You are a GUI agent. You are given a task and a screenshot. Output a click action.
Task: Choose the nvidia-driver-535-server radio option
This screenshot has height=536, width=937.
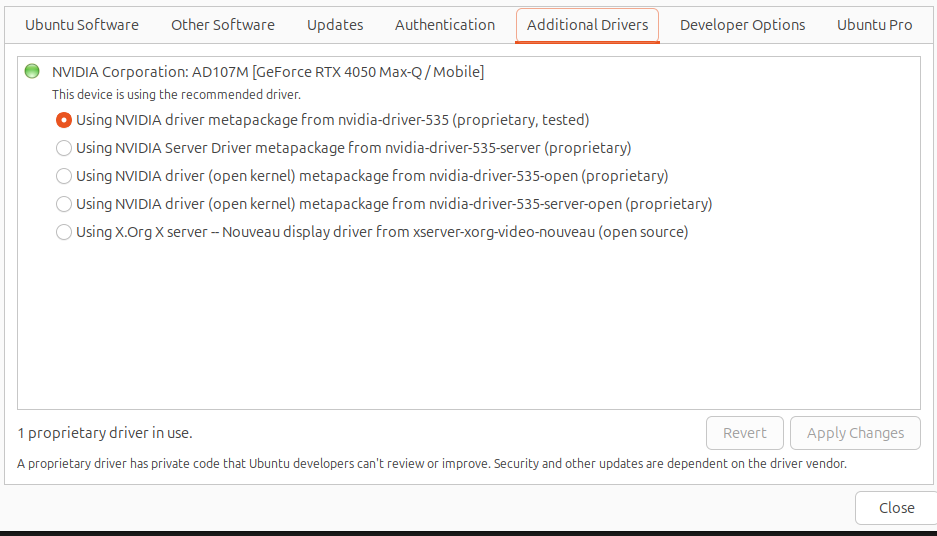pyautogui.click(x=64, y=148)
